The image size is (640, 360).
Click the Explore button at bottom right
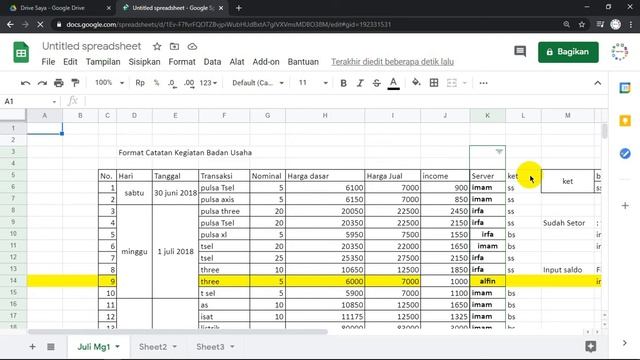pos(591,347)
